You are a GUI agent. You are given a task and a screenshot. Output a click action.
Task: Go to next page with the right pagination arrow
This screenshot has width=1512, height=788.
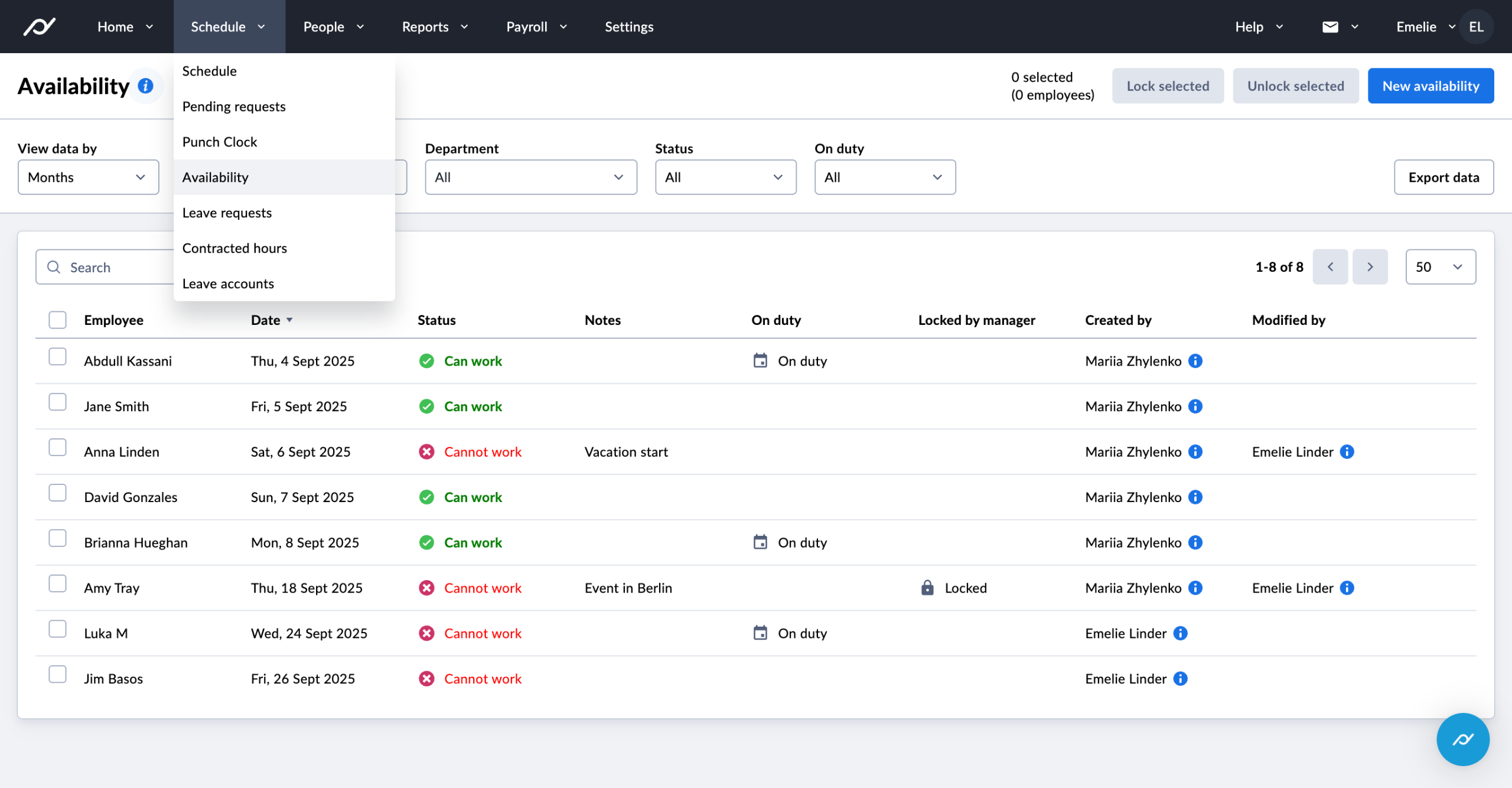click(1370, 266)
